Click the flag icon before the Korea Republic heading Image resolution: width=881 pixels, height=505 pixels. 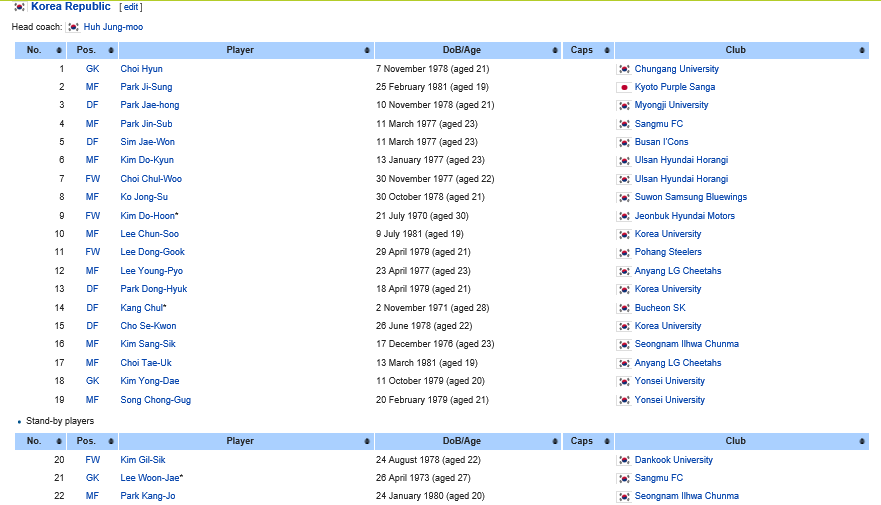point(19,7)
